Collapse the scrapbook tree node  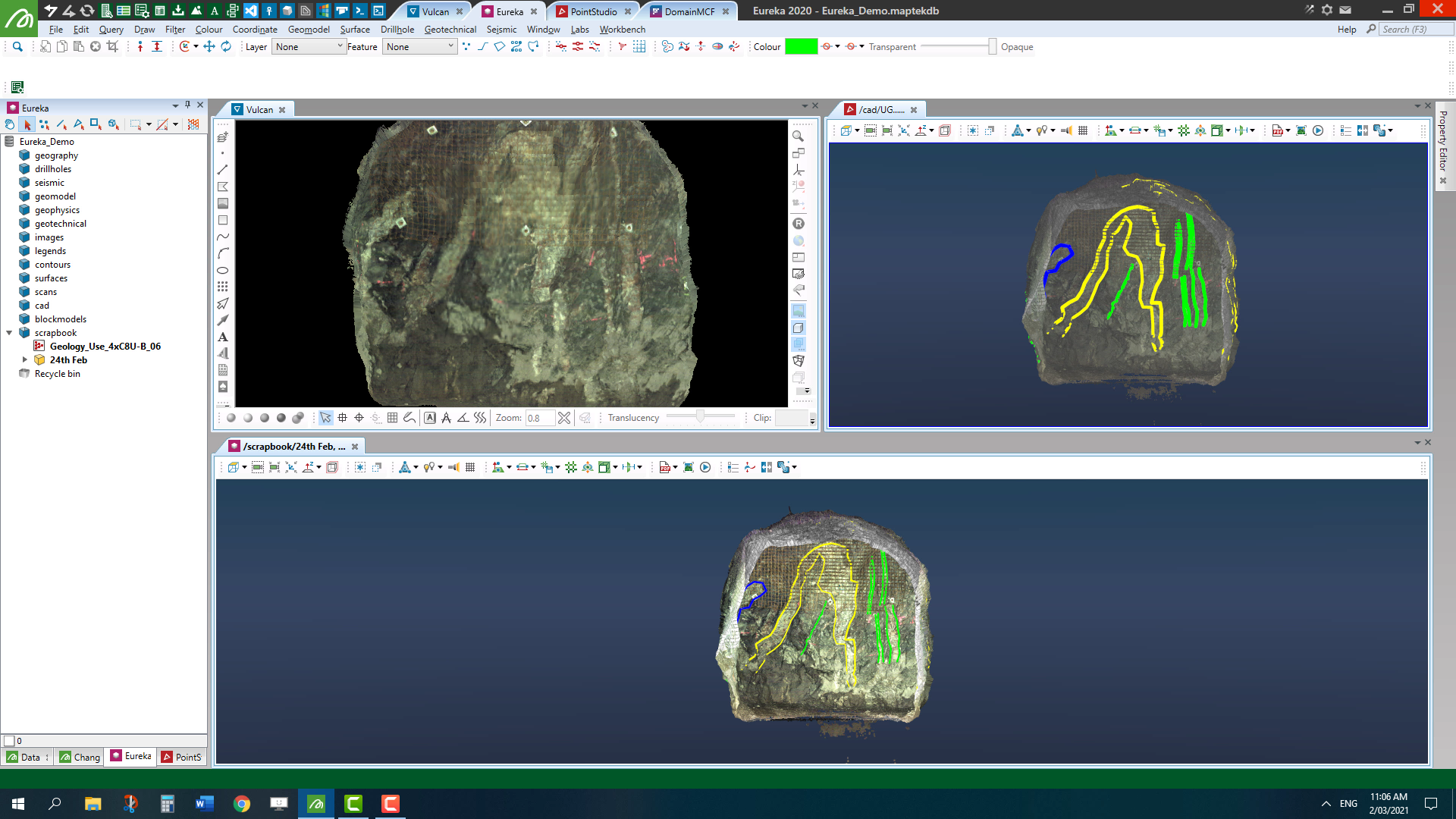[9, 333]
